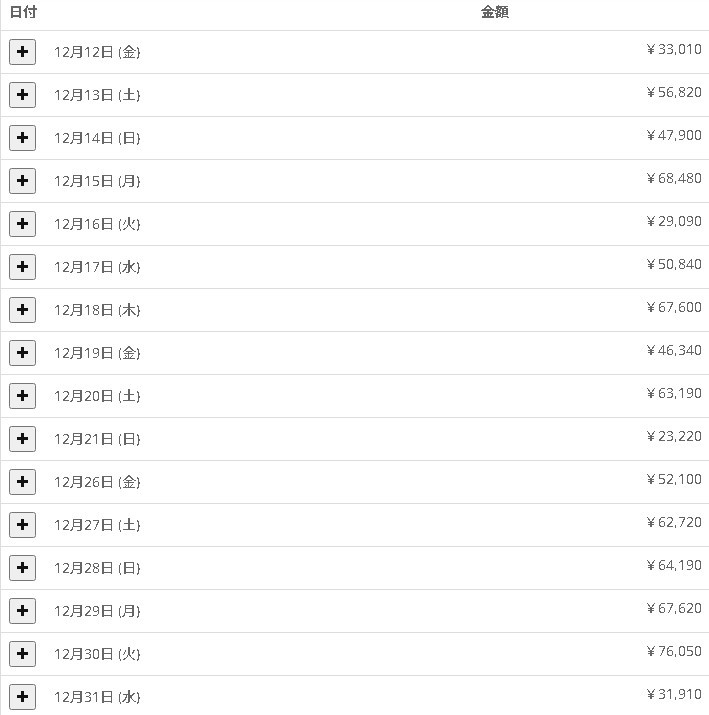Click plus icon next to 12月30日 (火)

[22, 654]
